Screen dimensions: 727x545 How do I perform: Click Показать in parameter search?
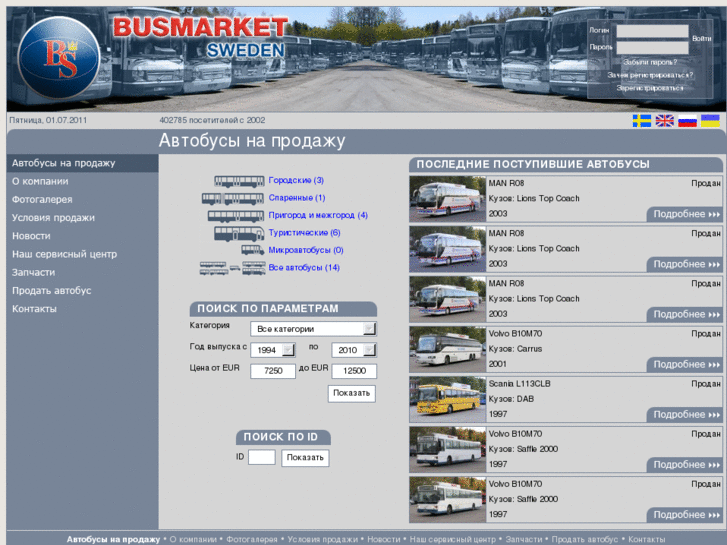351,393
